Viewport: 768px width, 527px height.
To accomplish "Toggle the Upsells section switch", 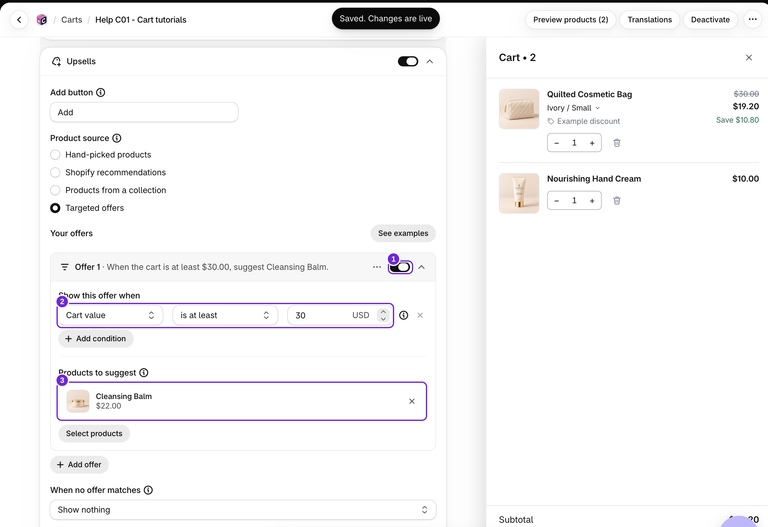I will 408,61.
